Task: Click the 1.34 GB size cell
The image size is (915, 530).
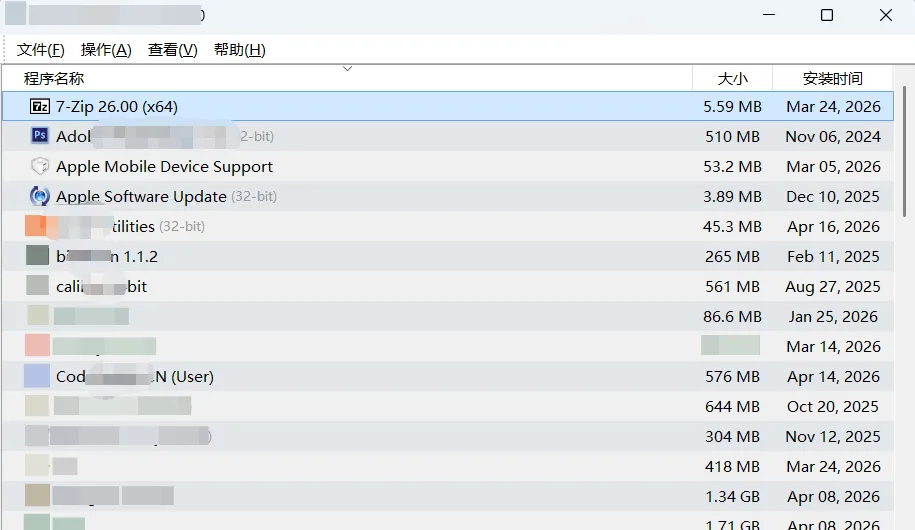Action: pos(732,497)
